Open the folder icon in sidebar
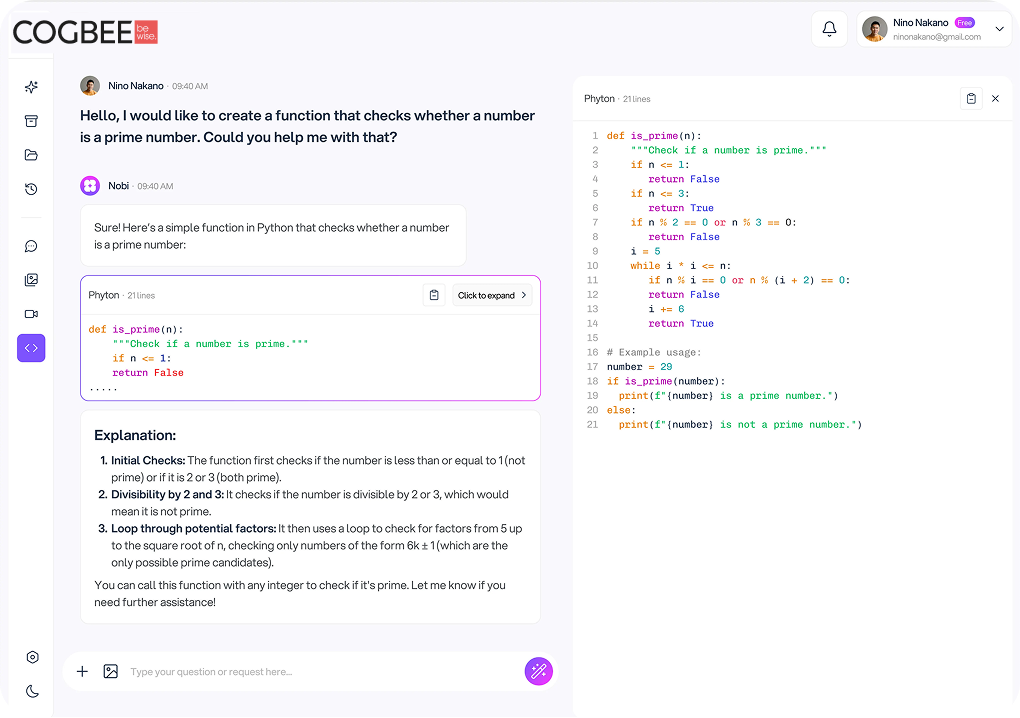This screenshot has height=718, width=1020. tap(31, 155)
